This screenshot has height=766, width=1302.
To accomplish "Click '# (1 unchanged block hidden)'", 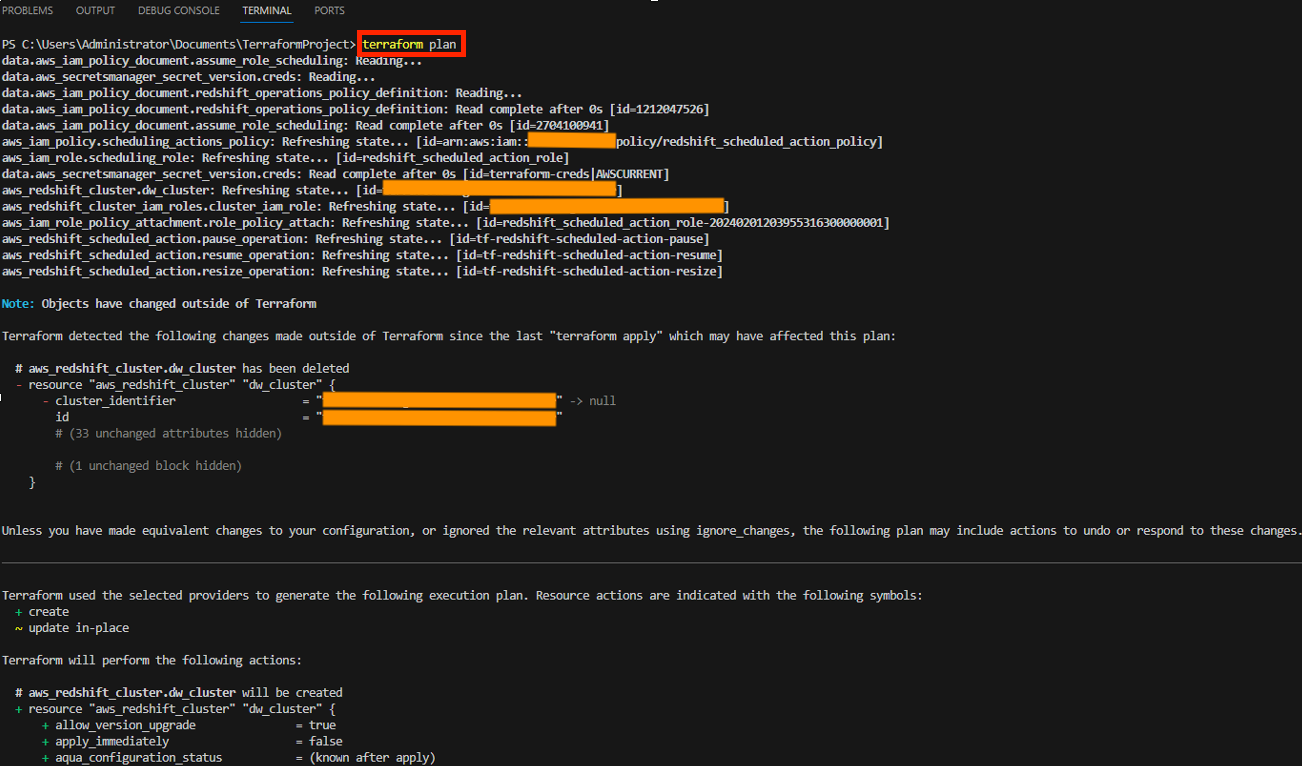I will [148, 466].
